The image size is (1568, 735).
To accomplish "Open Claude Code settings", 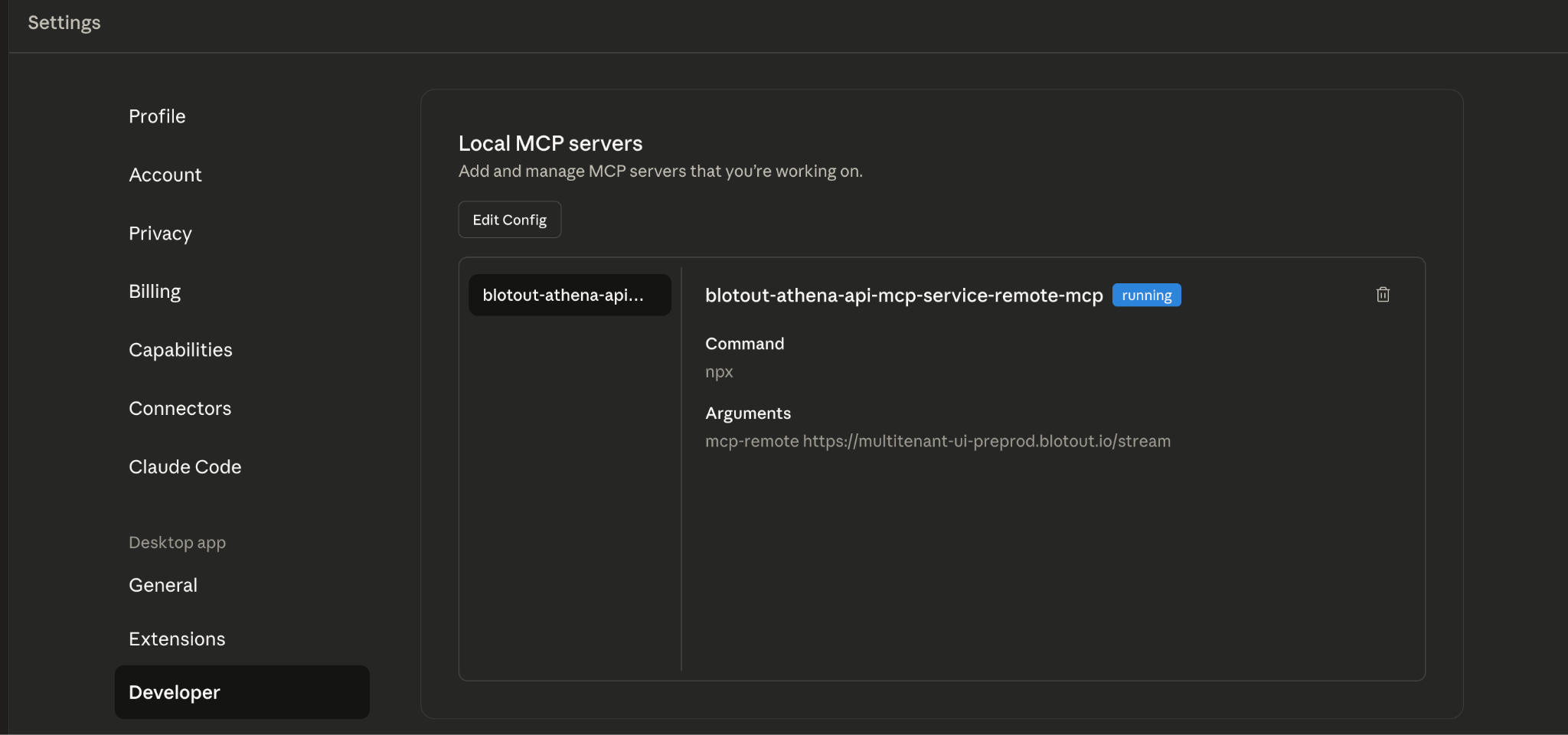I will tap(185, 467).
